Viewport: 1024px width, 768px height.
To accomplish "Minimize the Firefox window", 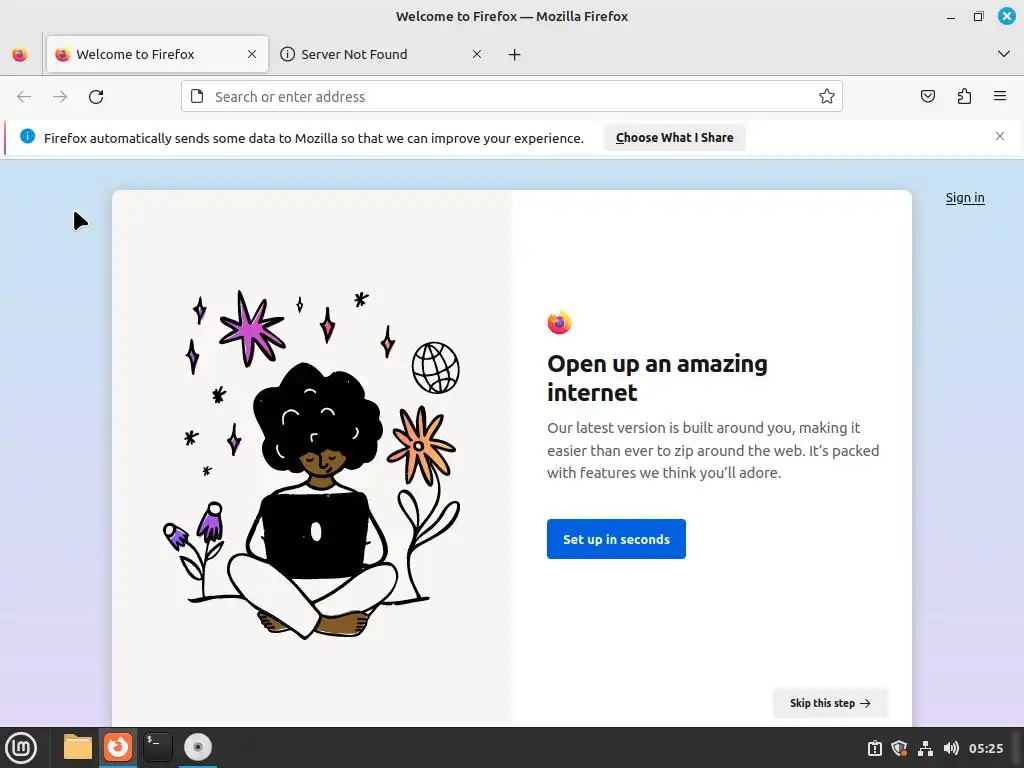I will (x=951, y=16).
